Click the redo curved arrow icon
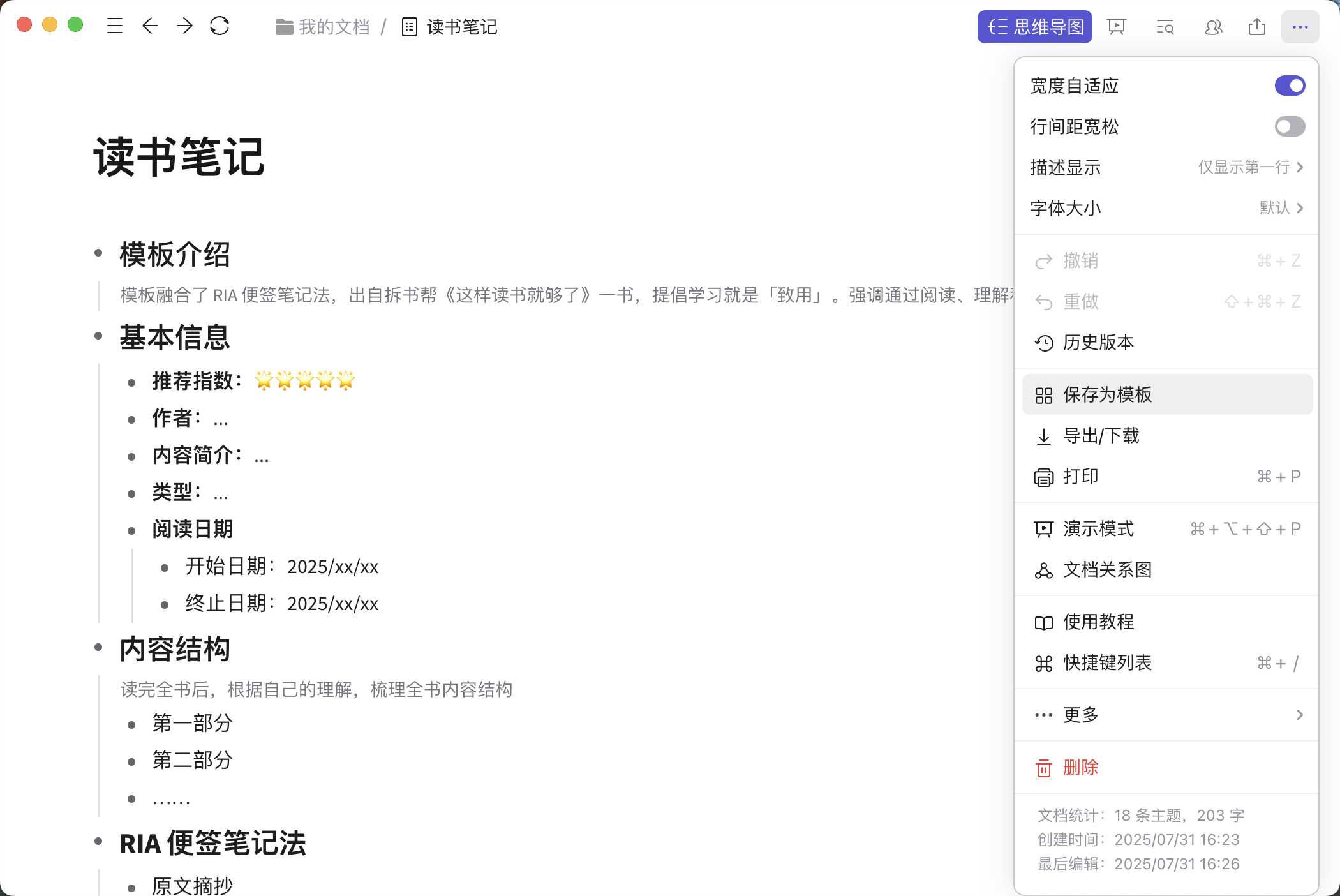The width and height of the screenshot is (1340, 896). 1044,302
